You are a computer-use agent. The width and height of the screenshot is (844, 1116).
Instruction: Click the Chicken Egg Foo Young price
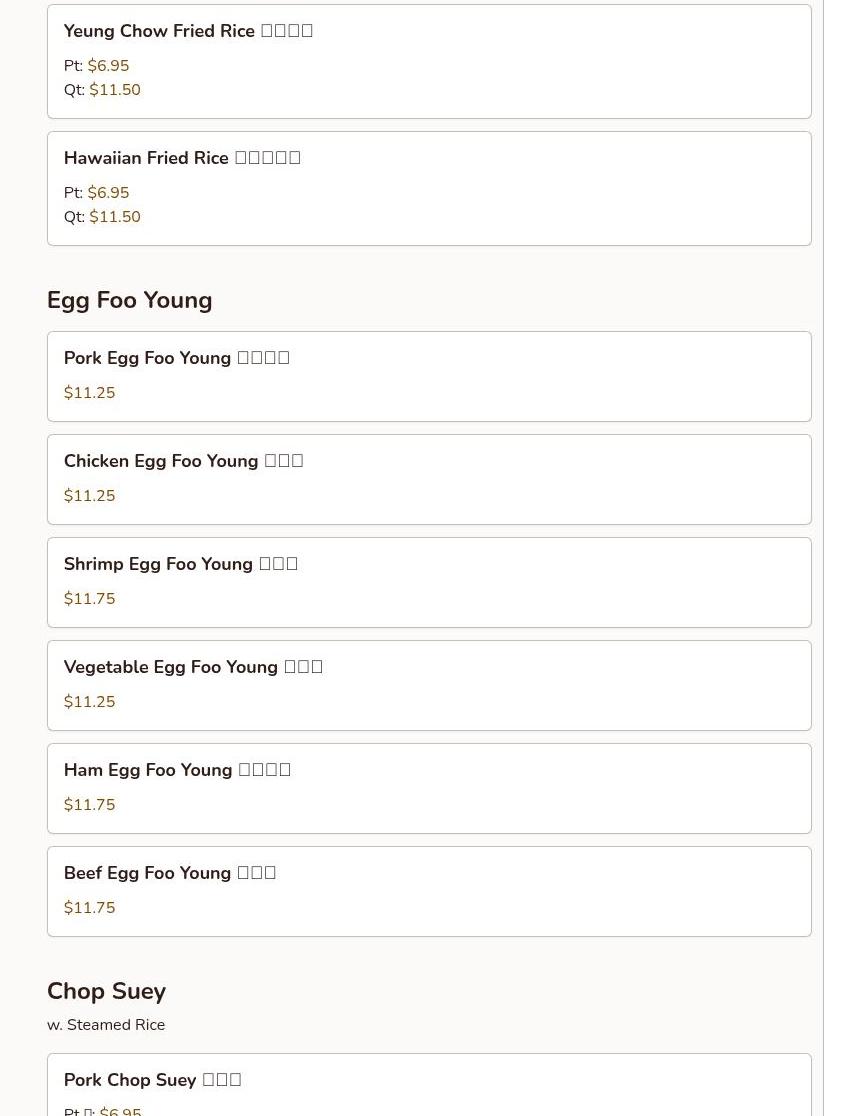click(x=89, y=496)
